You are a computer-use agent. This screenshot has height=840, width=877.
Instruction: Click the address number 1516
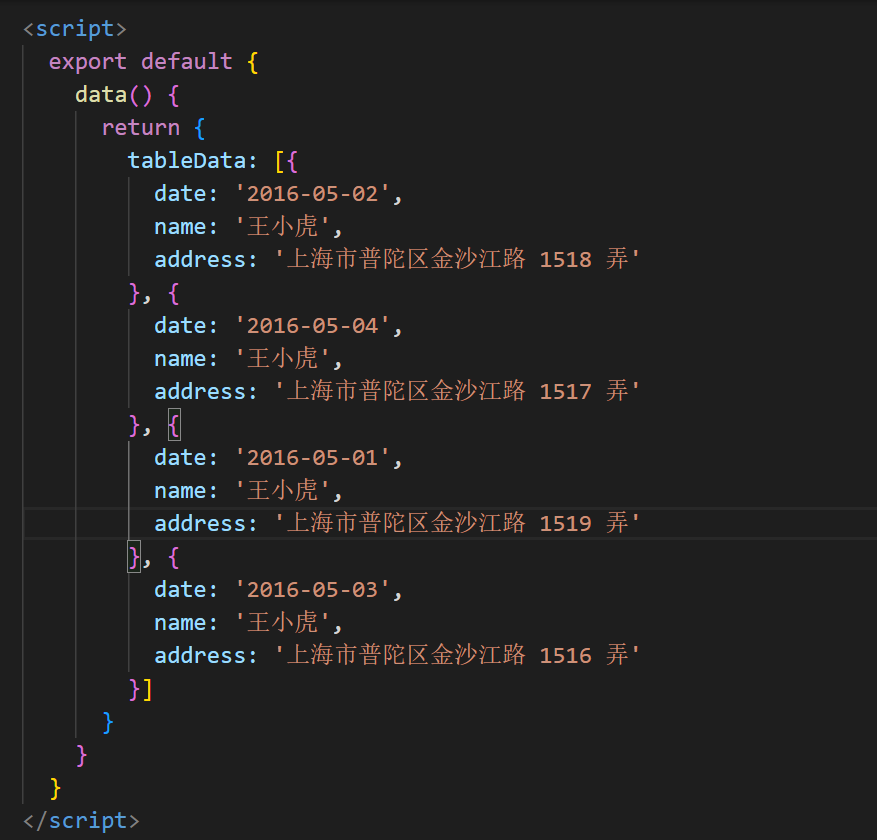pos(565,656)
